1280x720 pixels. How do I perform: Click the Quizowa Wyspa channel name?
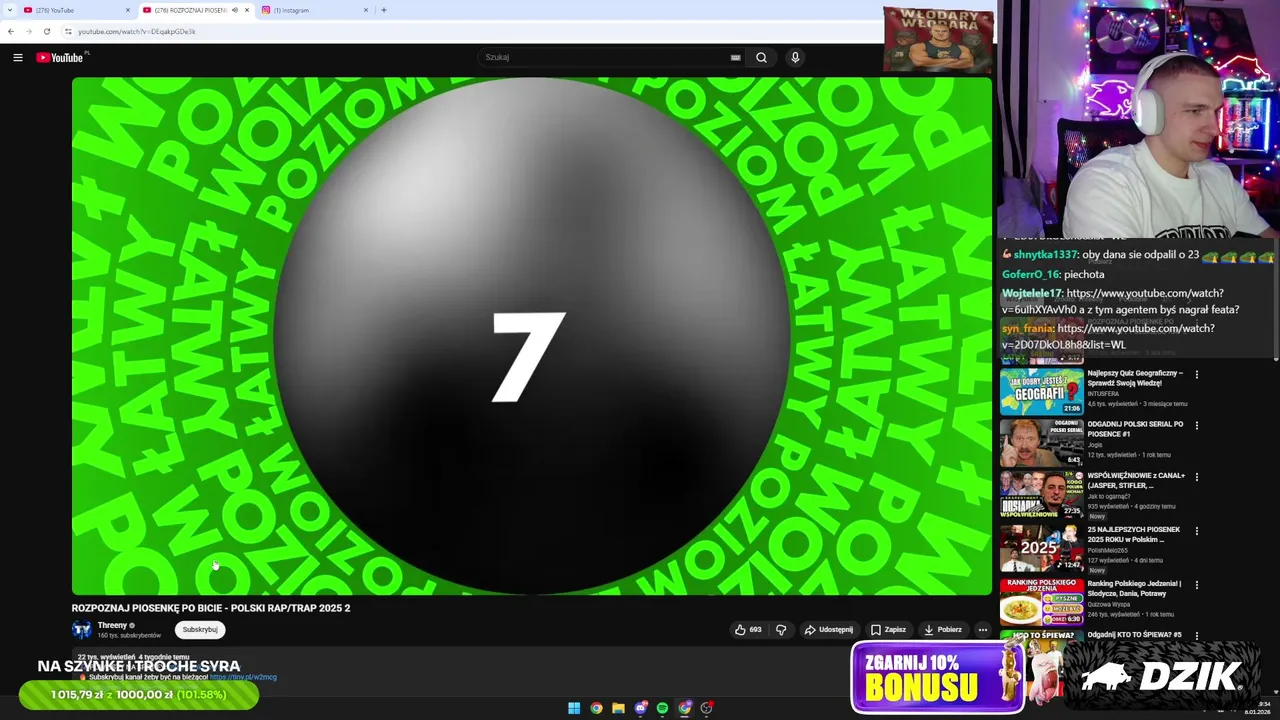1110,604
